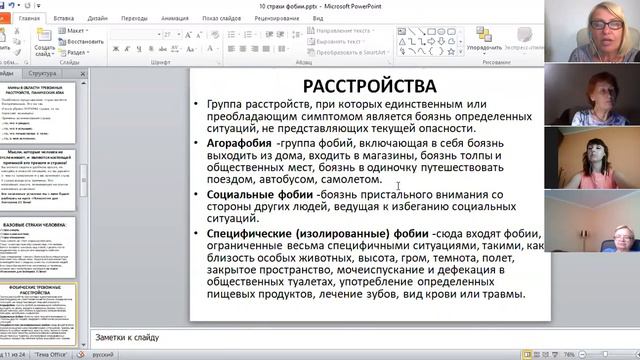Select the Text Box shape icon
Viewport: 640px width, 360px height.
coord(402,31)
